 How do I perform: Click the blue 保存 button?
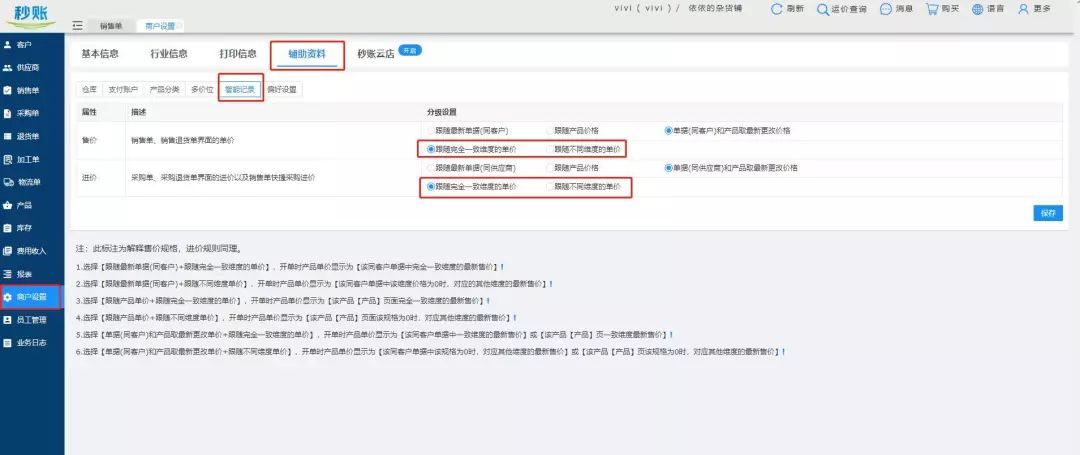1047,213
